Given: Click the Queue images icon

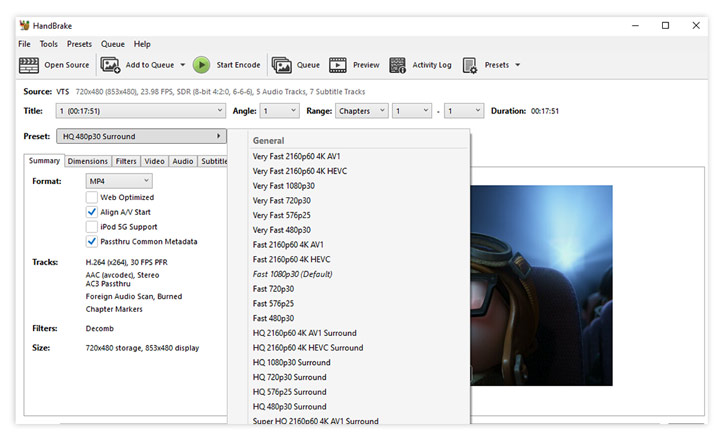Looking at the screenshot, I should [x=281, y=65].
